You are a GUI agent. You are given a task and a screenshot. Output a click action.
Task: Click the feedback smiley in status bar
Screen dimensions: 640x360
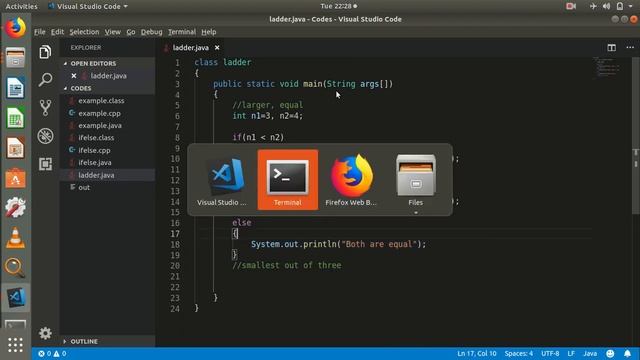point(610,353)
